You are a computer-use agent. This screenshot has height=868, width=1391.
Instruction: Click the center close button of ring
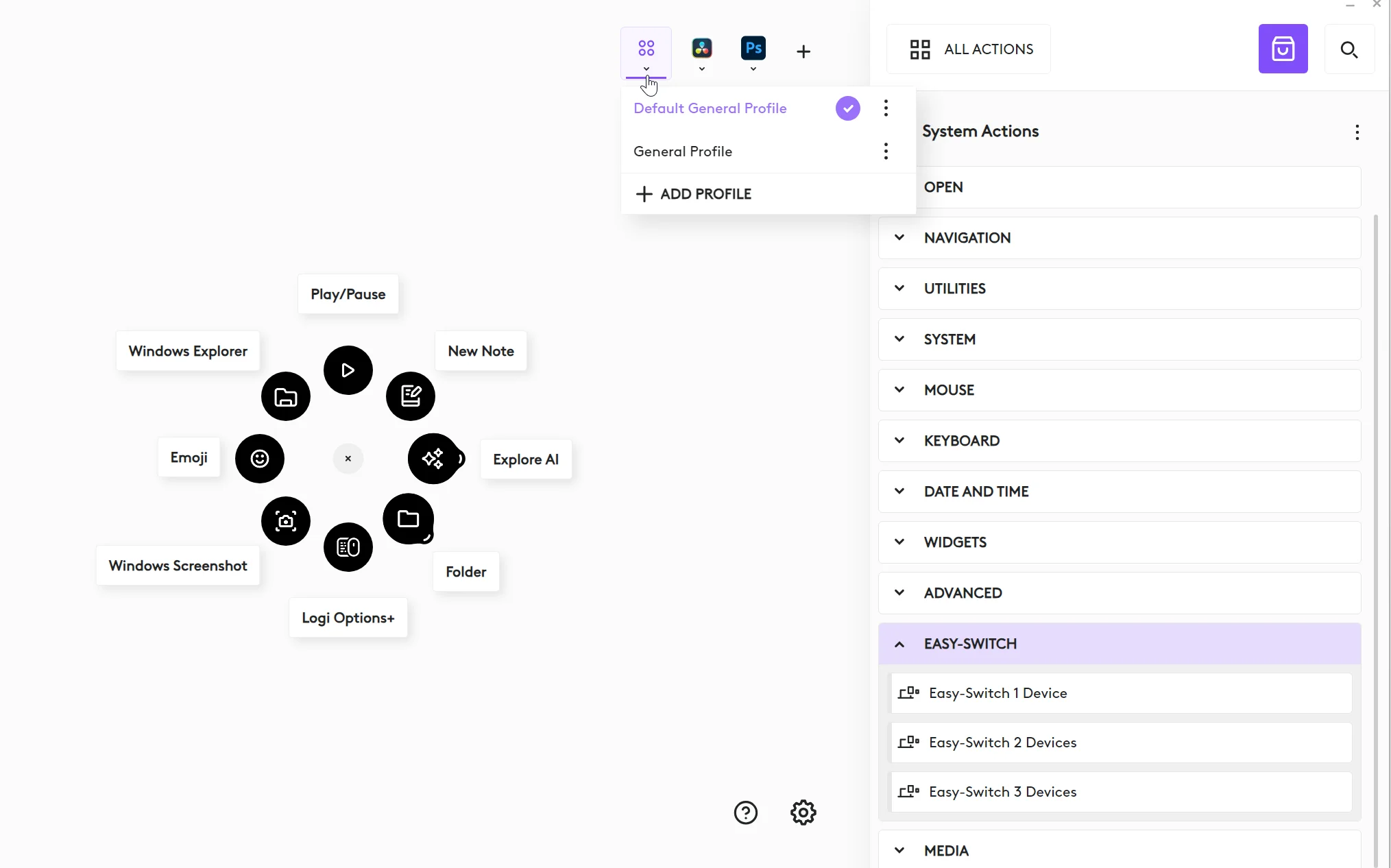(348, 459)
